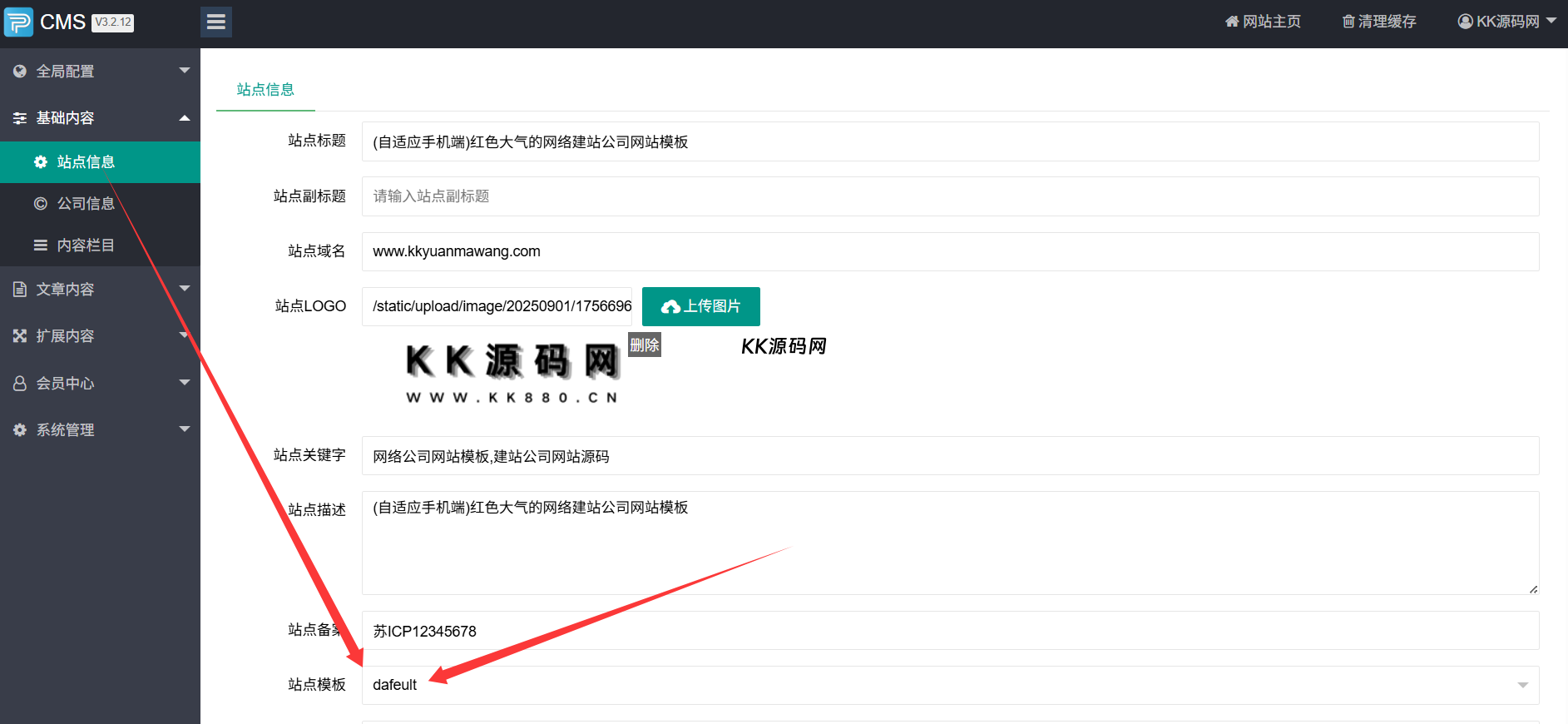Click the 上传图片 upload button
The width and height of the screenshot is (1568, 724).
701,306
